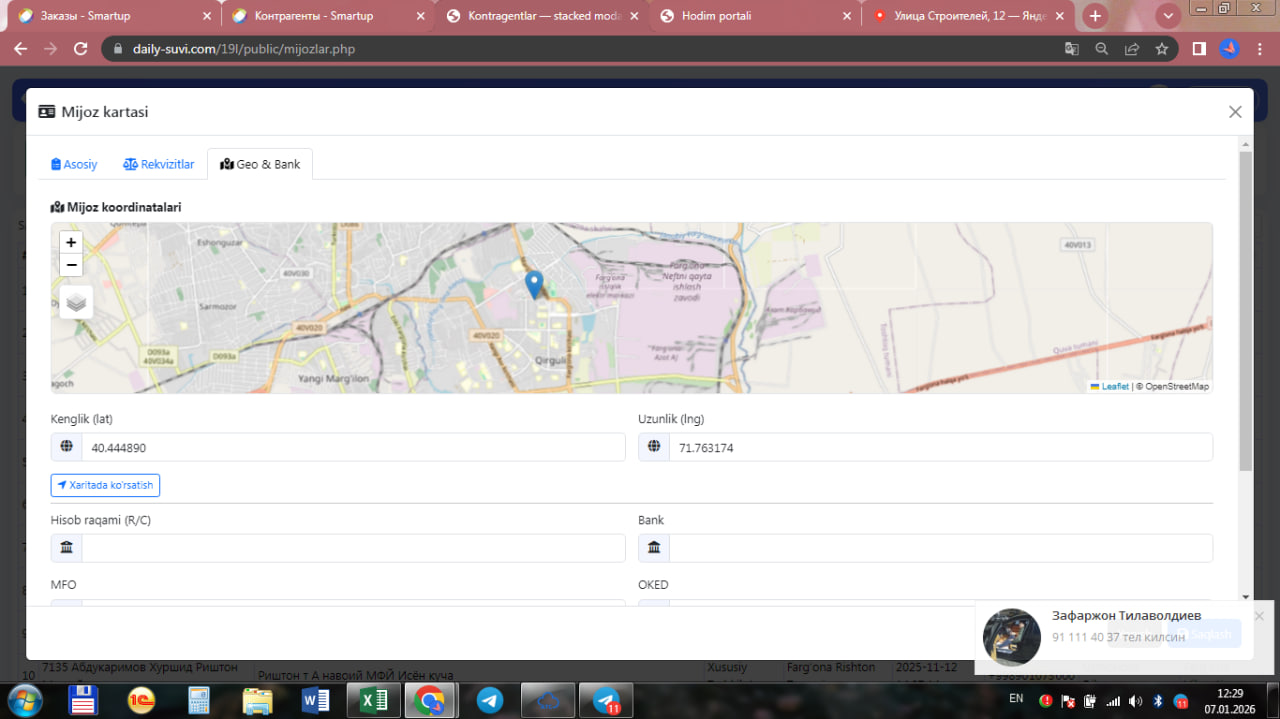Select the Geo & Bank tab
1280x719 pixels.
pos(260,164)
